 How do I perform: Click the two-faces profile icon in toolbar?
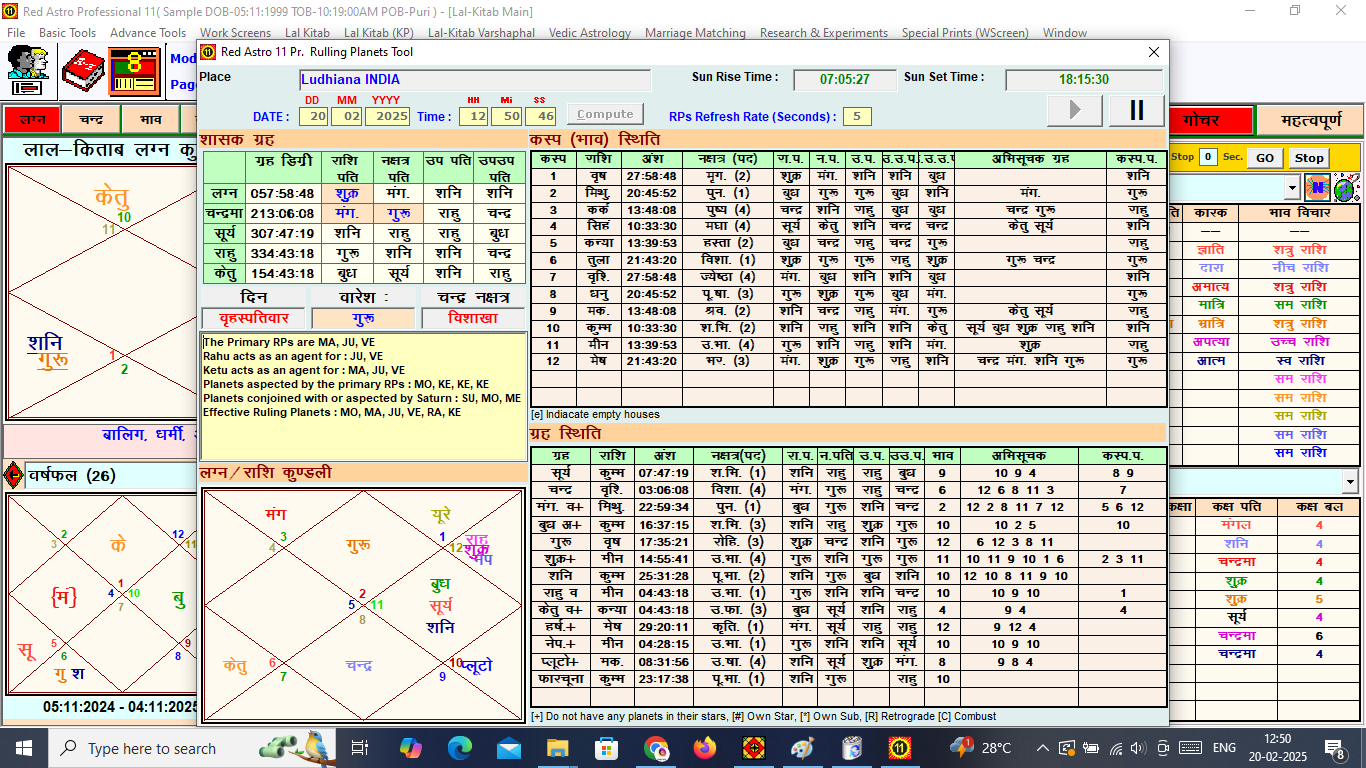click(x=28, y=70)
